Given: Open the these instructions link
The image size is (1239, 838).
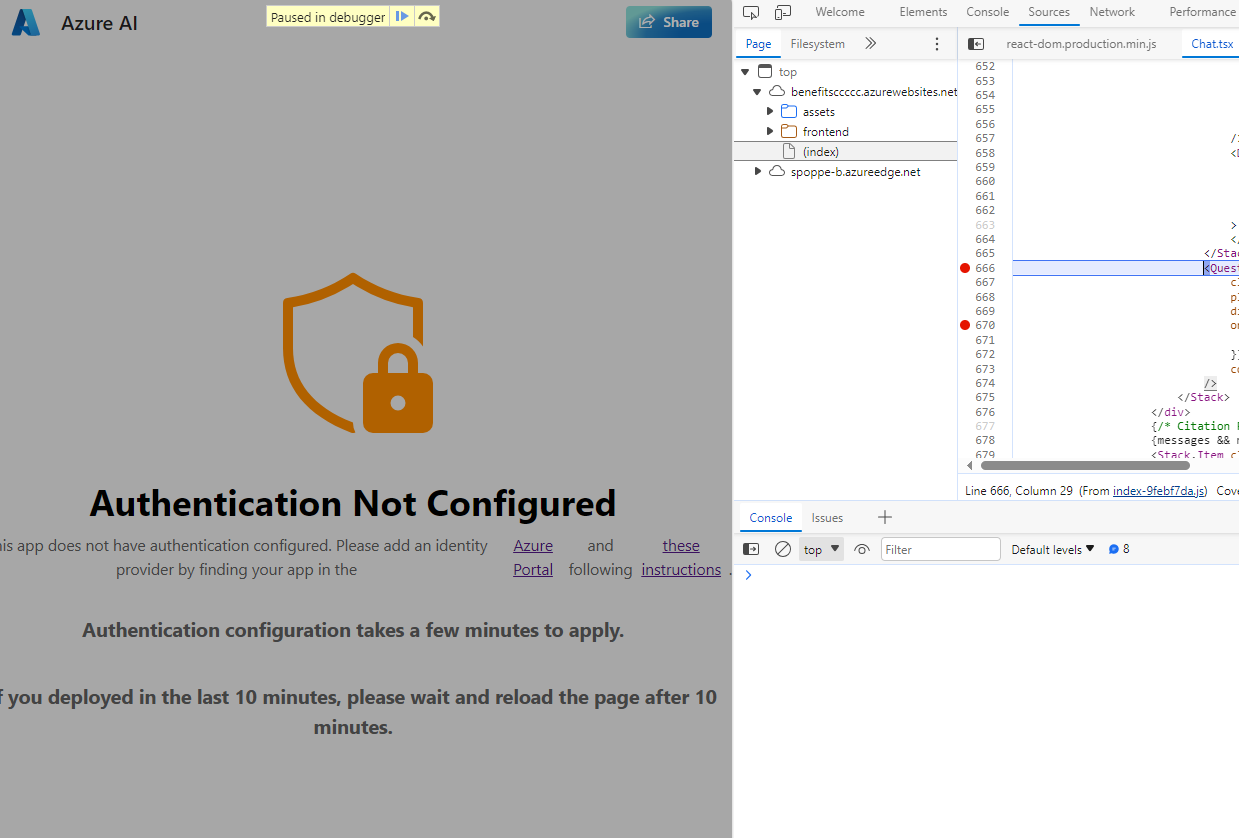Looking at the screenshot, I should [x=681, y=558].
